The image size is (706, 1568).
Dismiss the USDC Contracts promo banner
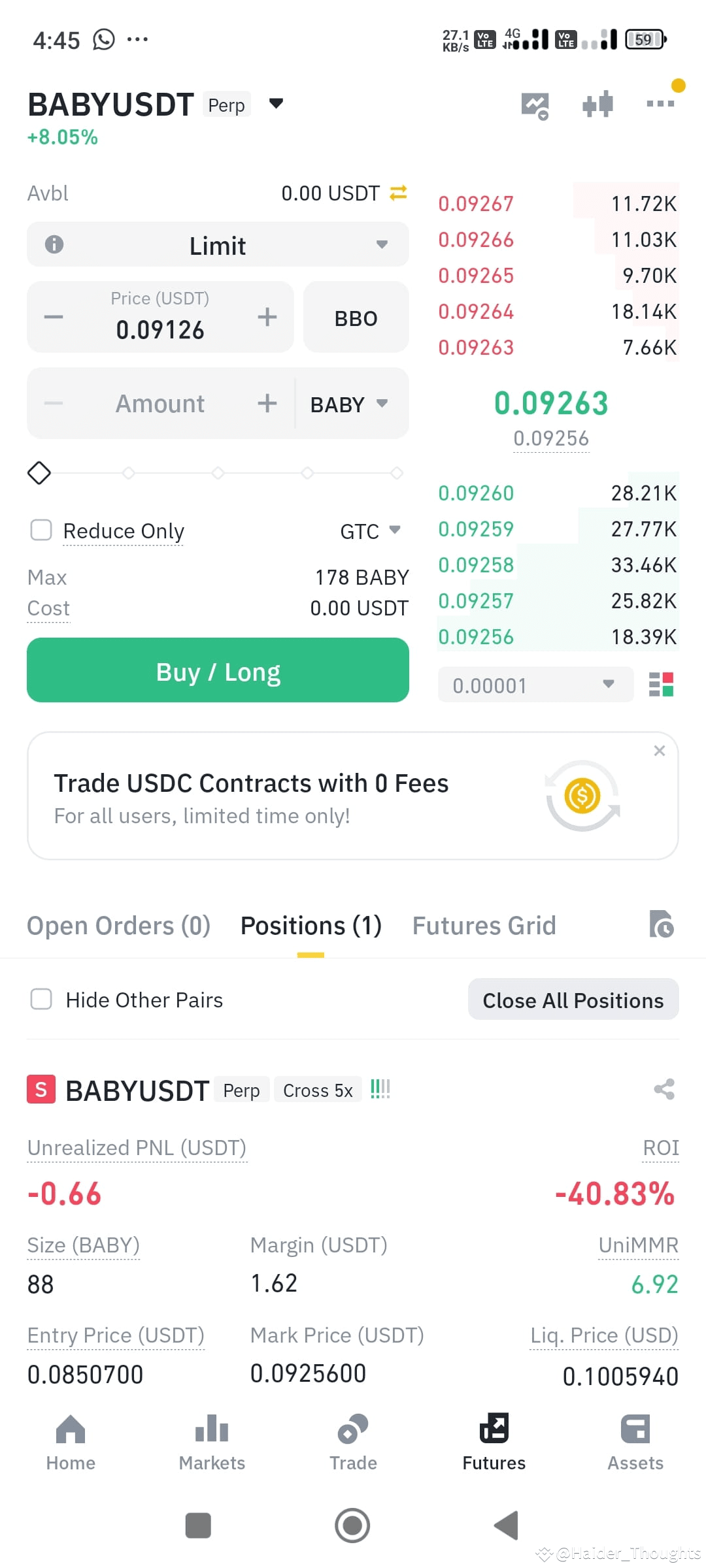[660, 751]
